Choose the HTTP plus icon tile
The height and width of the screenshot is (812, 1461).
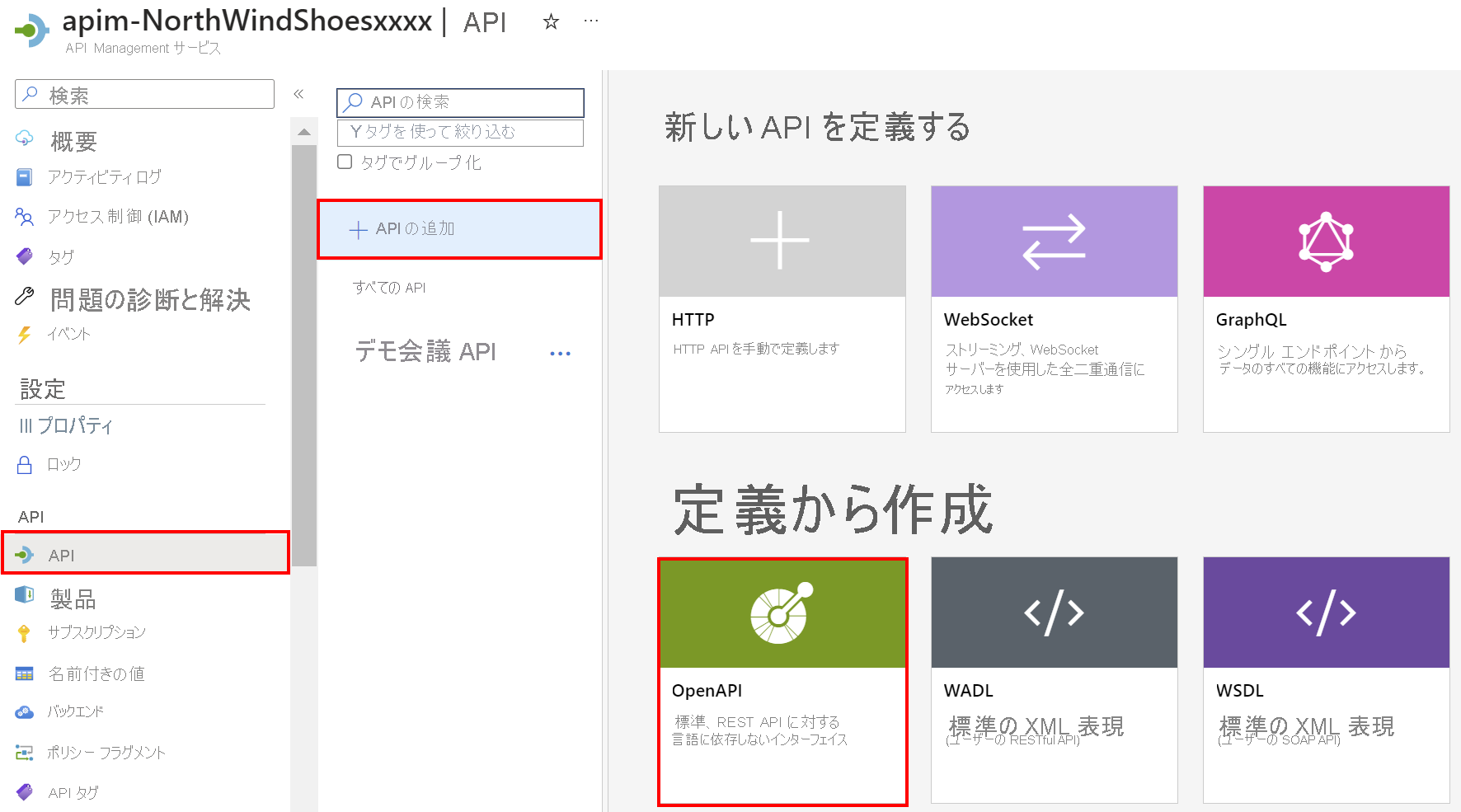coord(782,241)
